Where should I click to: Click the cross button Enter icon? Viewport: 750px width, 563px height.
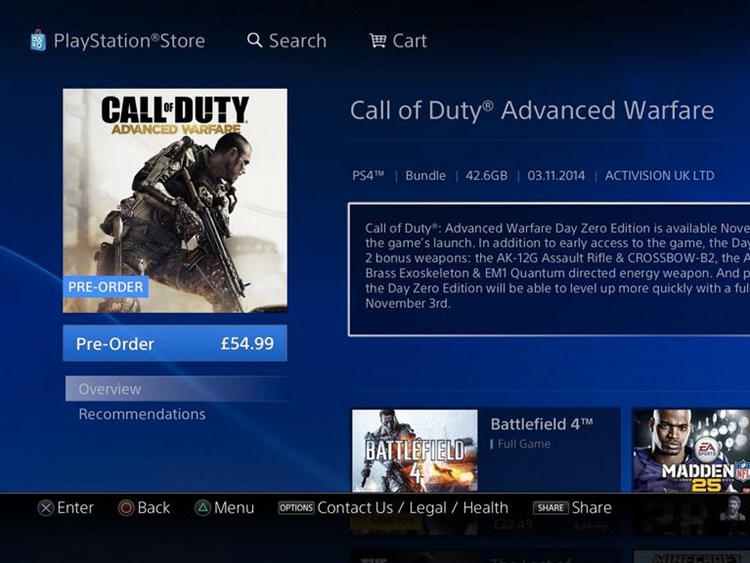click(45, 508)
